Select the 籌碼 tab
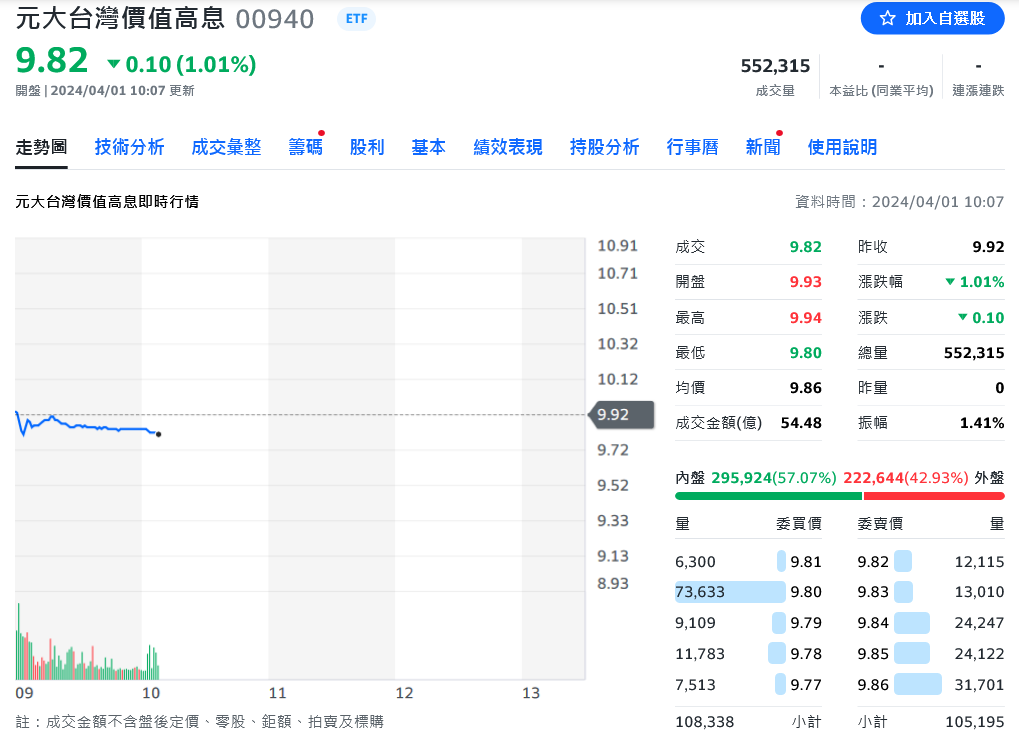 [x=305, y=147]
